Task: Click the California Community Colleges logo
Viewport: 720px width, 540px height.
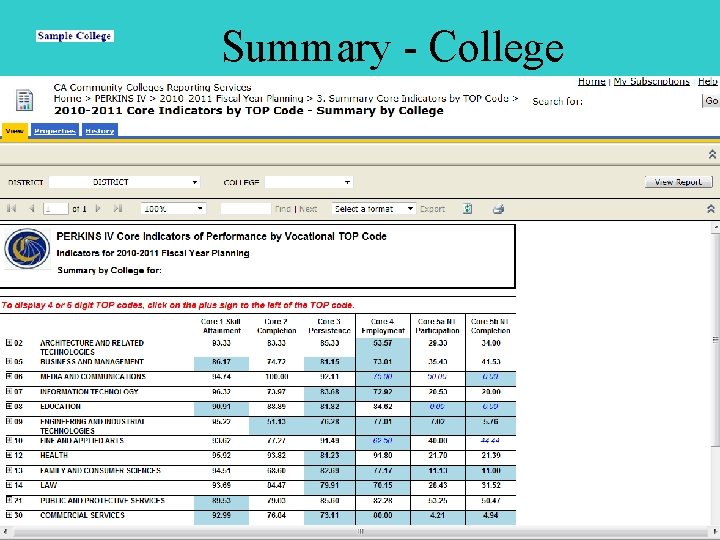Action: [x=27, y=248]
